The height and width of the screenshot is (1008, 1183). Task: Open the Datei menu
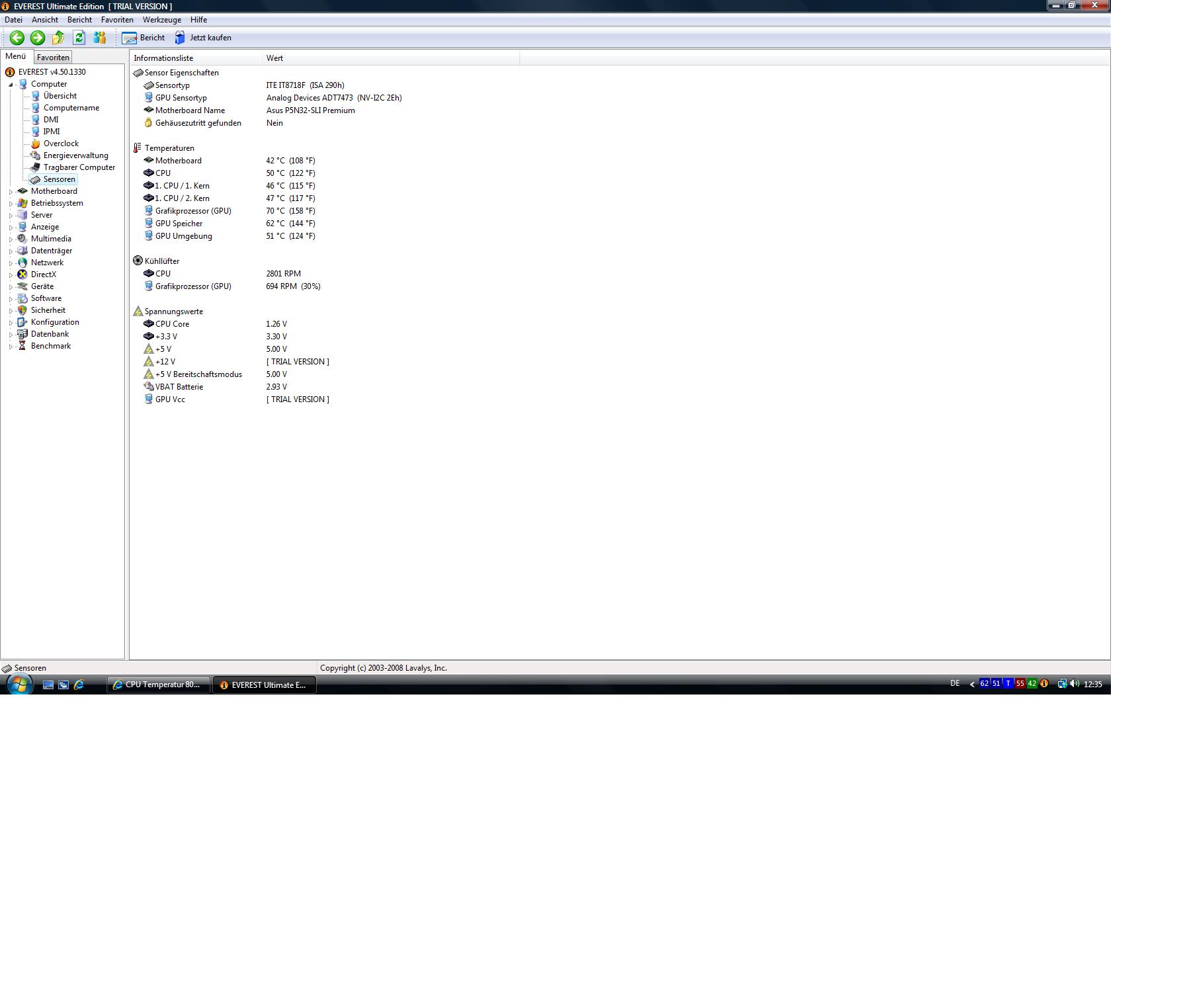(13, 20)
